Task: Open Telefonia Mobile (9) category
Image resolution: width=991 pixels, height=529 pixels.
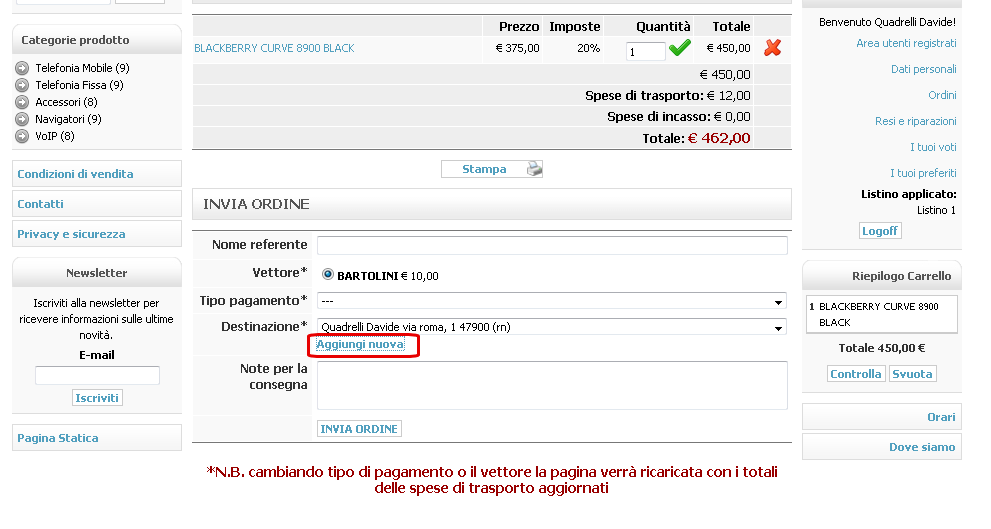Action: pos(82,68)
